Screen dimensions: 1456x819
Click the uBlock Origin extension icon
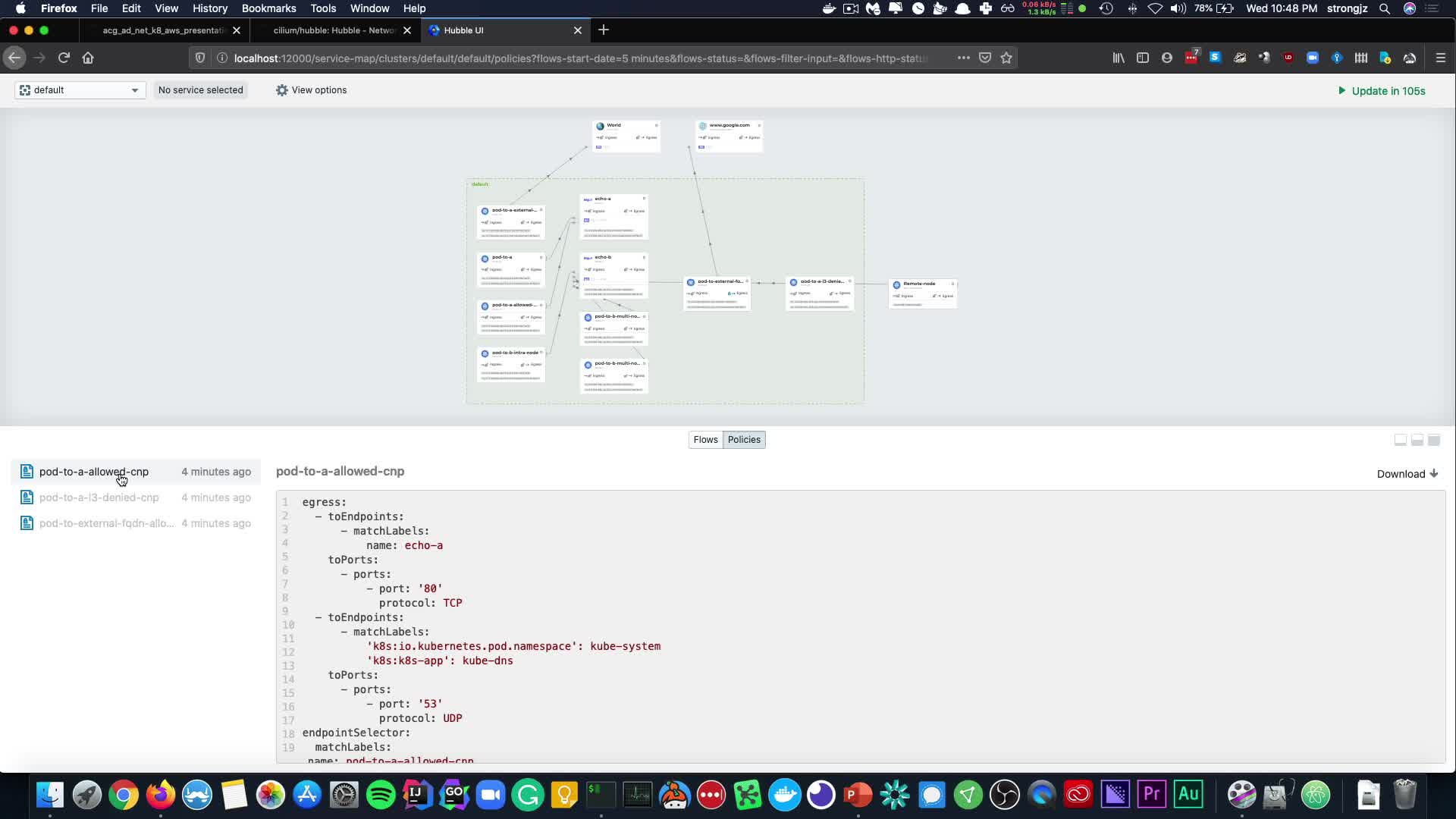click(x=1288, y=58)
